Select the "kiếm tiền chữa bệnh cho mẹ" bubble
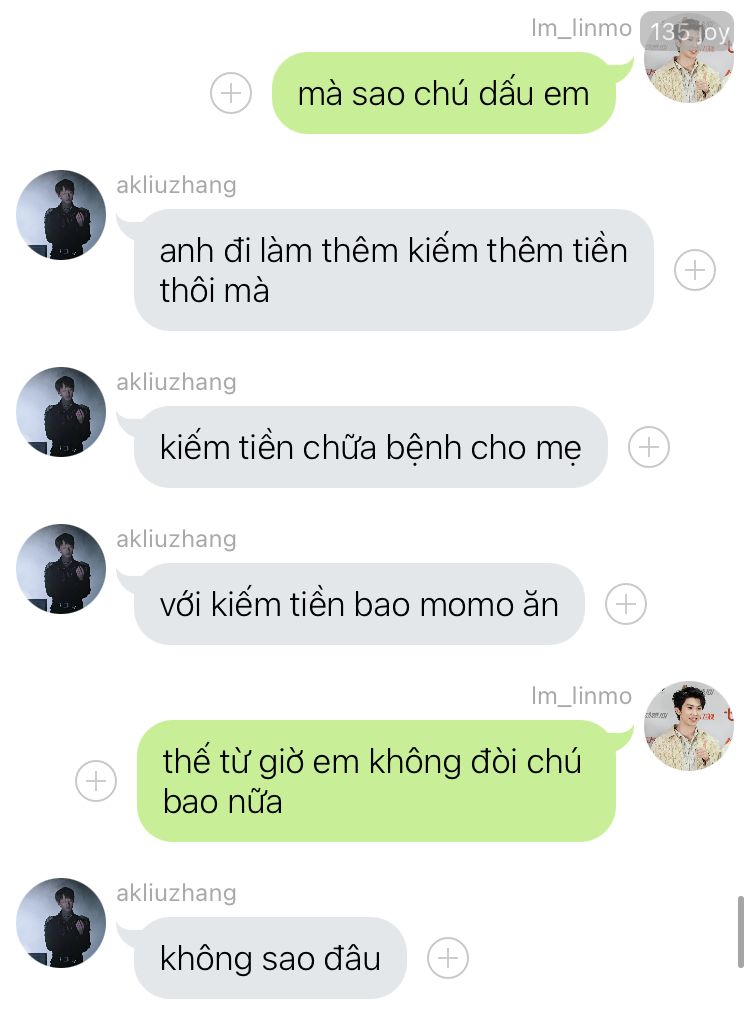 point(370,447)
